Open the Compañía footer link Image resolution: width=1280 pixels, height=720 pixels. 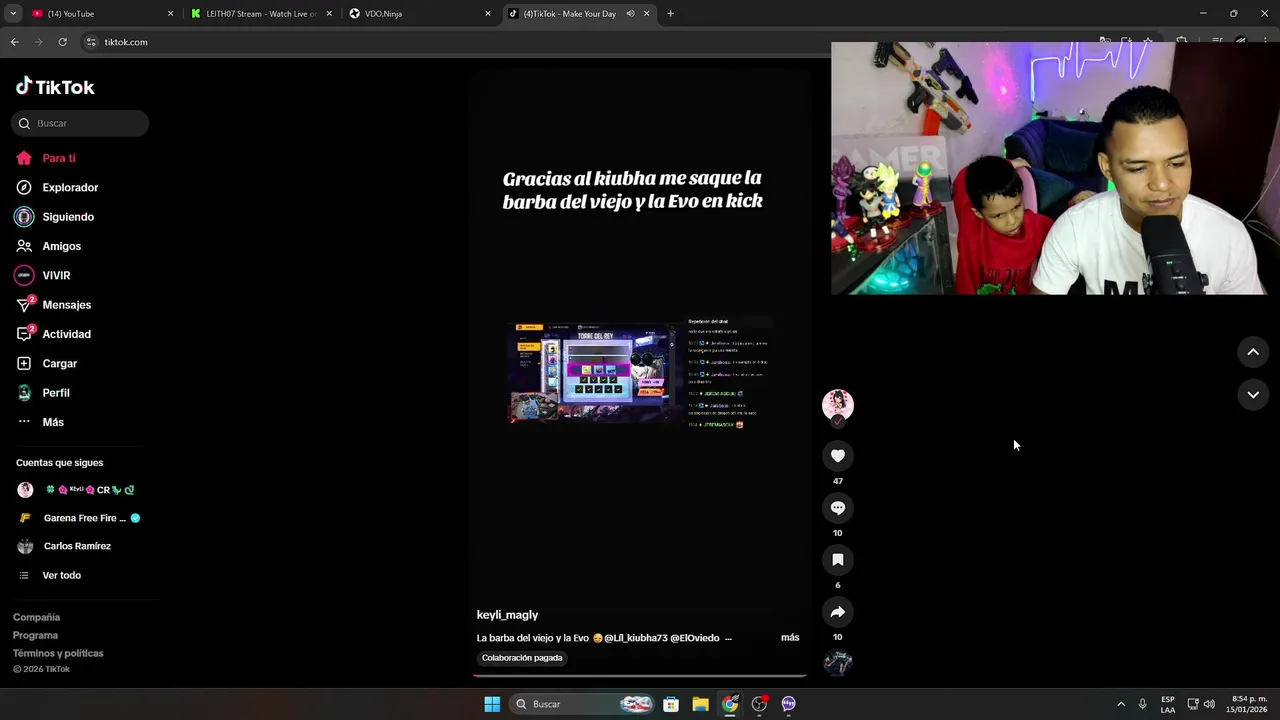[x=36, y=617]
